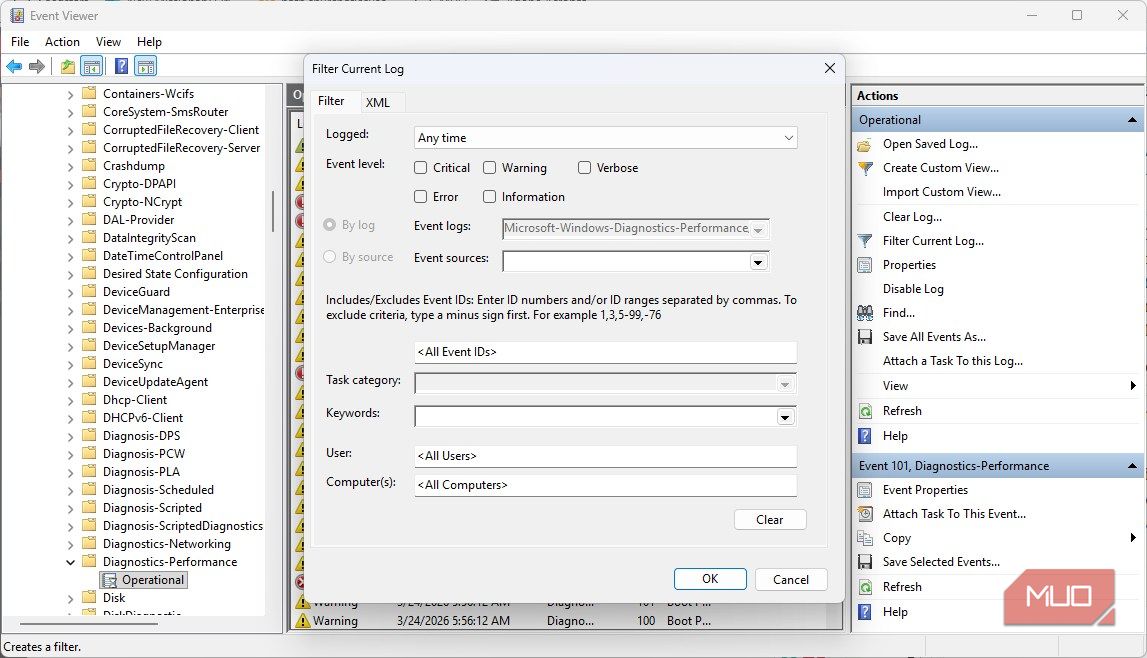Expand the Containers-Wcifs tree node
The width and height of the screenshot is (1147, 658).
tap(70, 94)
